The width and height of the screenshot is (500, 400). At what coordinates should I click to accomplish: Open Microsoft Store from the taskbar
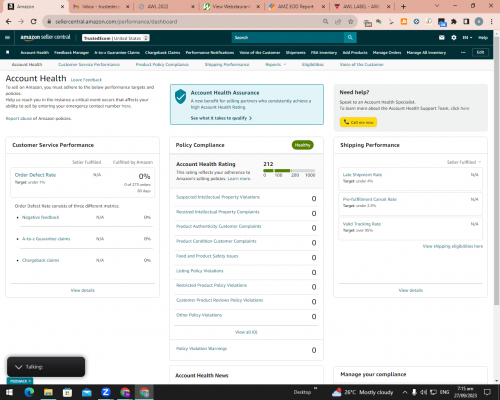[67, 392]
